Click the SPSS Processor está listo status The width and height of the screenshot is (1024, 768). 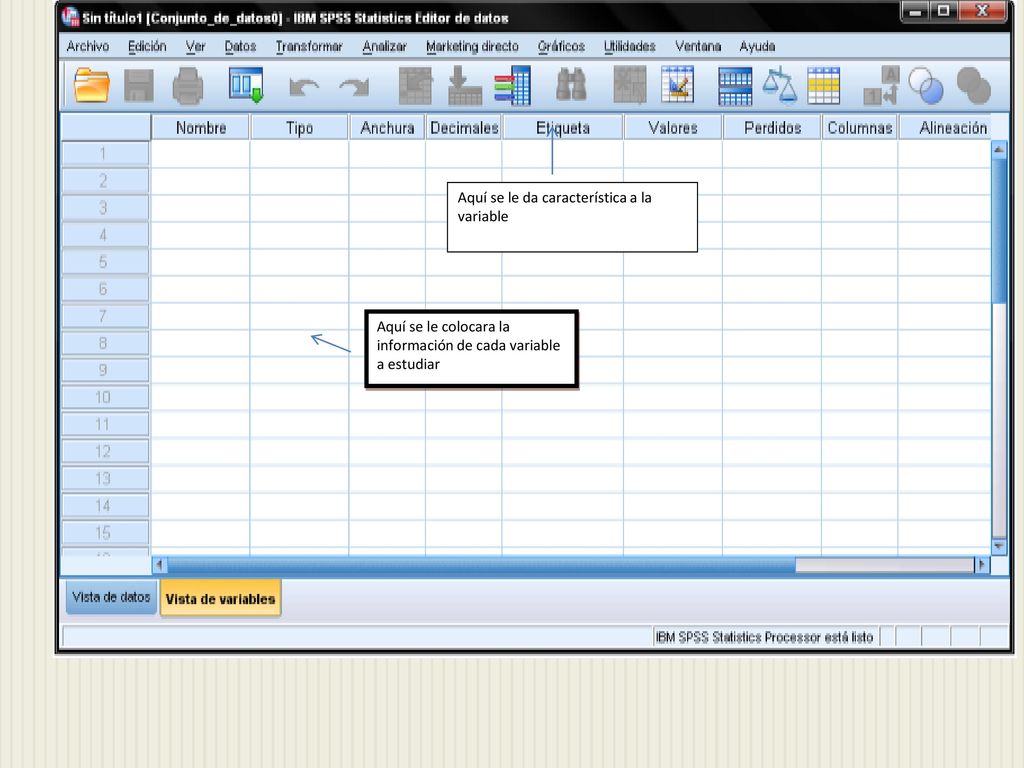(x=764, y=637)
